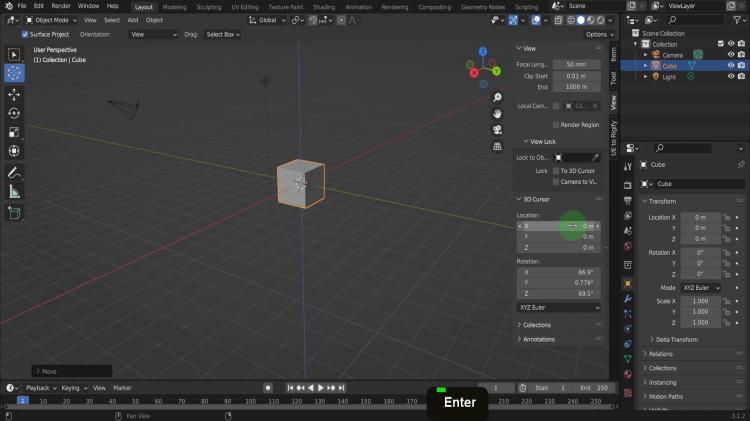This screenshot has width=750, height=421.
Task: Select the Move tool in the toolbar
Action: click(14, 94)
